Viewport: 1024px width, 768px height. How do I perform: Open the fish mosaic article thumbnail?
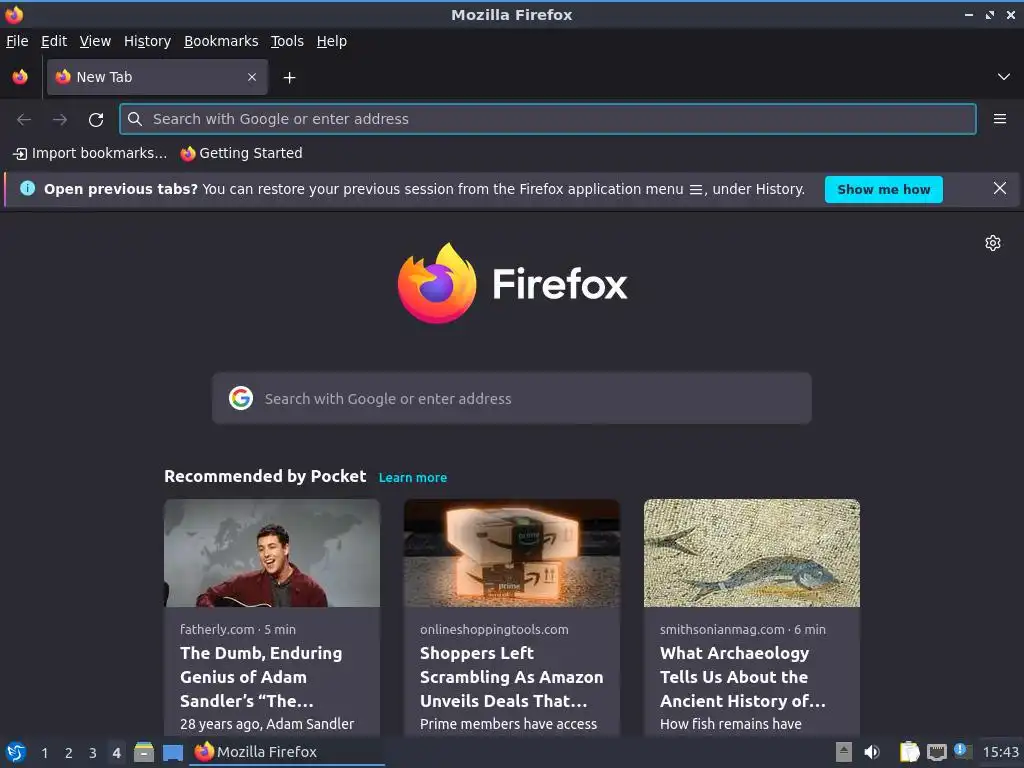pos(752,553)
